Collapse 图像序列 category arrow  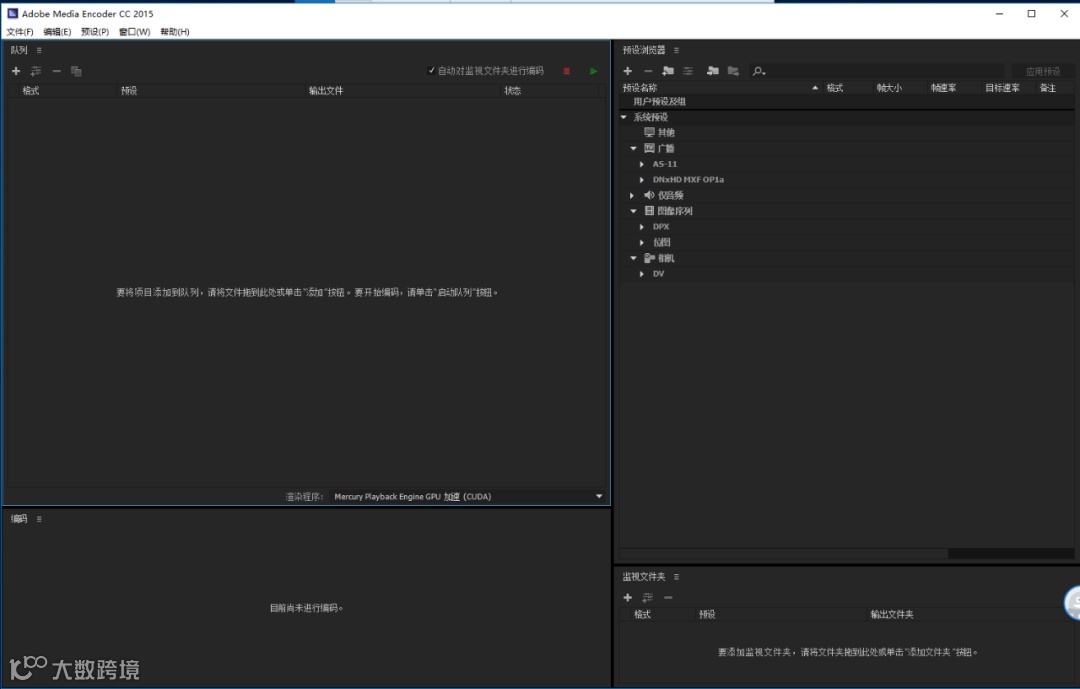point(634,211)
